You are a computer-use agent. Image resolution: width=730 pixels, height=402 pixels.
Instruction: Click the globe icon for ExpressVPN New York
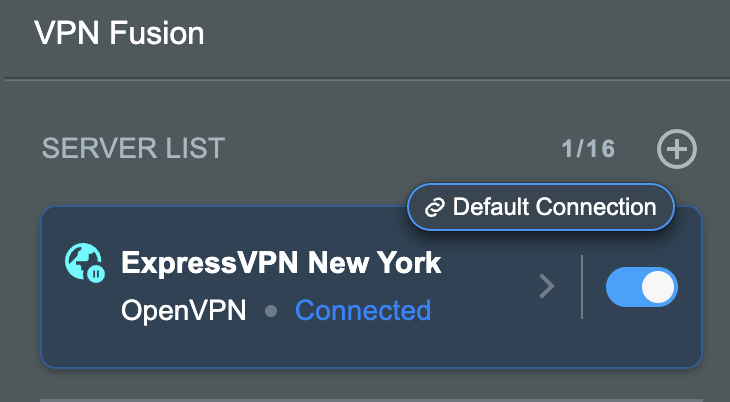84,262
